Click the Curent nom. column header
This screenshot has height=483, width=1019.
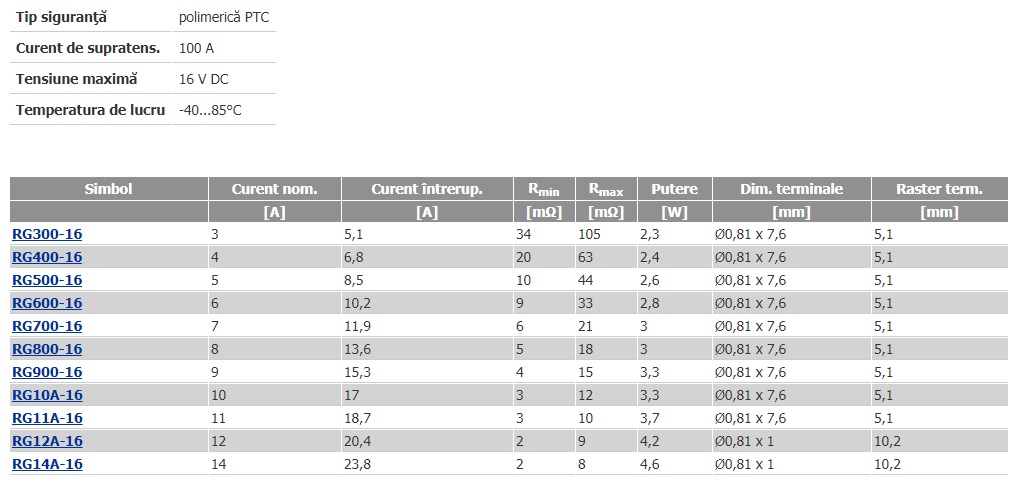pyautogui.click(x=275, y=189)
